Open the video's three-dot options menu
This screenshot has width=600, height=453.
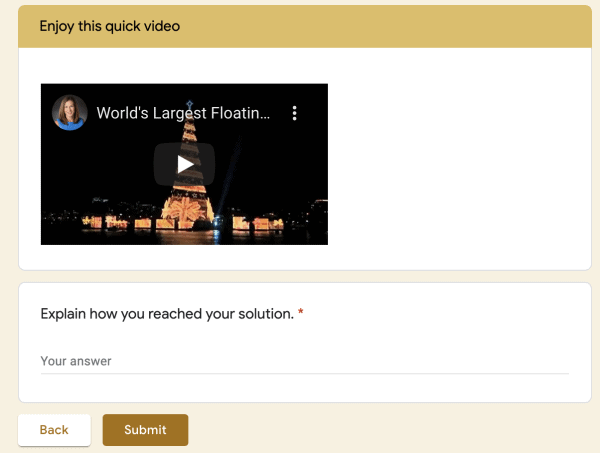(294, 113)
